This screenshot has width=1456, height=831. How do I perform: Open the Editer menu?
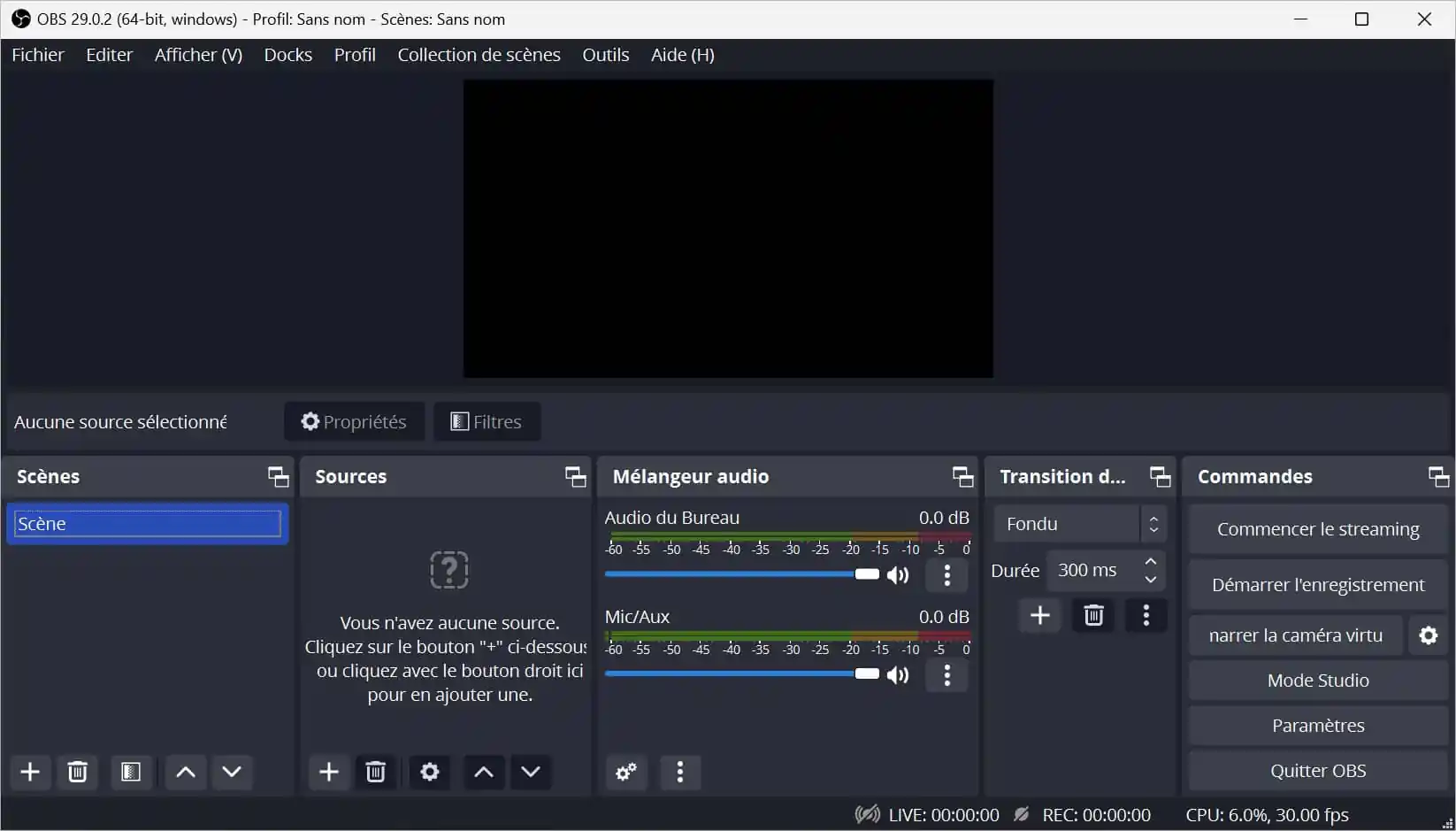click(110, 55)
